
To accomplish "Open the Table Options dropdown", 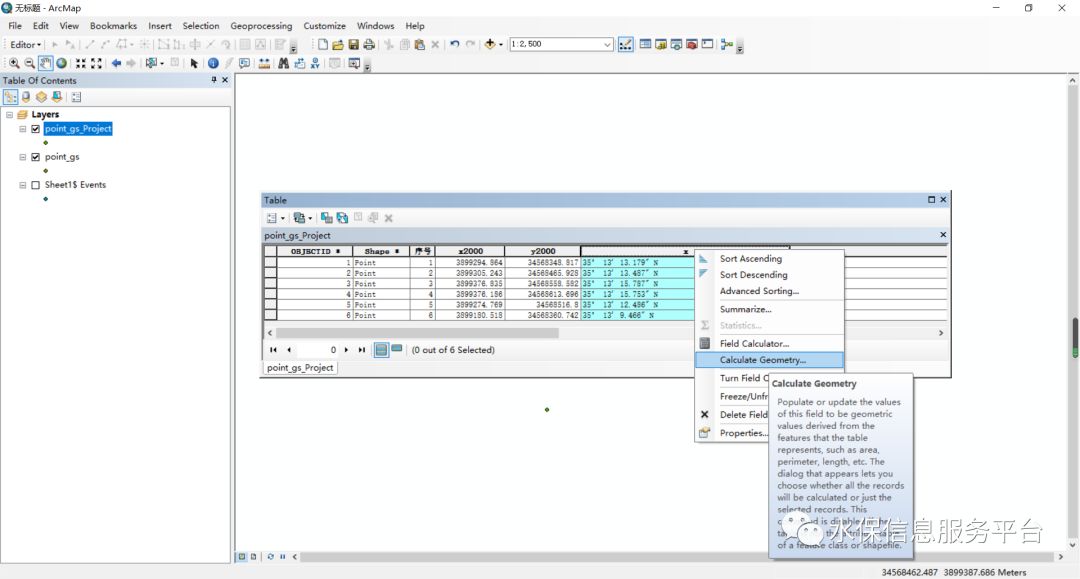I will (275, 218).
